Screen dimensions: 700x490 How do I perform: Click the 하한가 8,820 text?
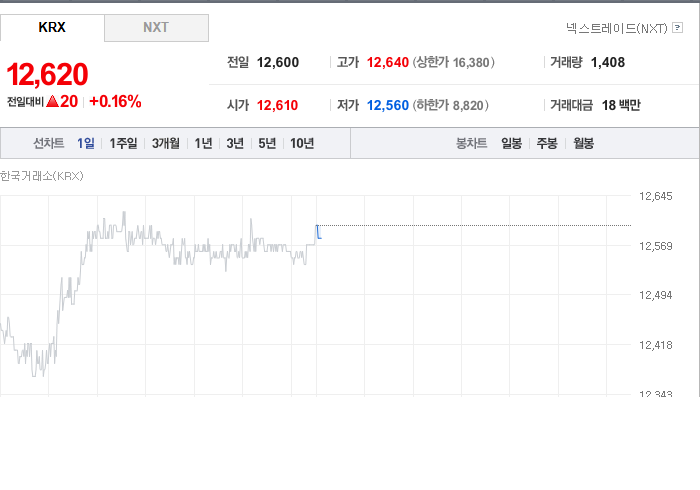450,105
